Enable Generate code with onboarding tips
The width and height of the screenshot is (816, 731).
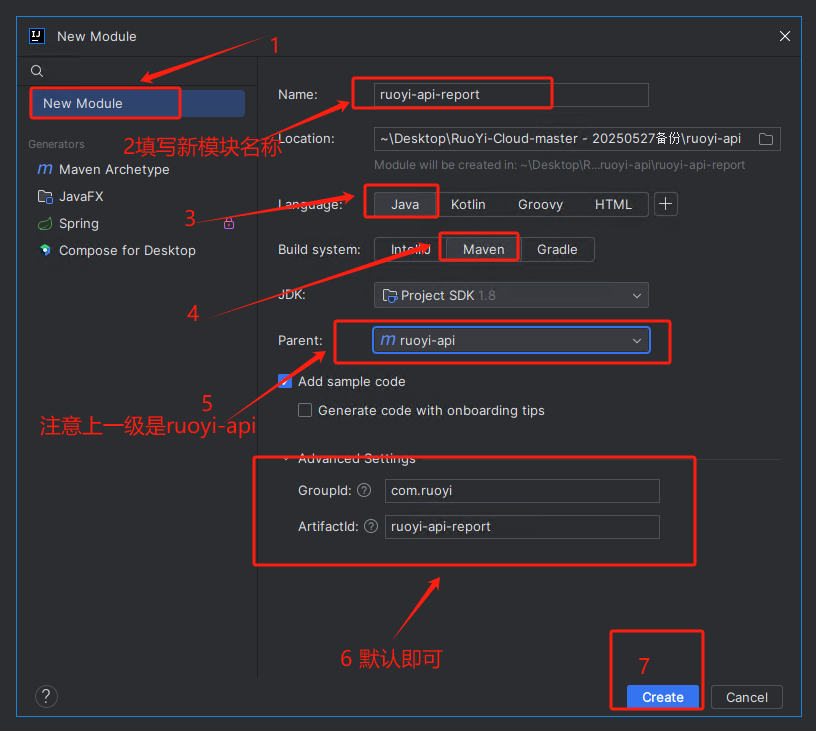[x=305, y=411]
